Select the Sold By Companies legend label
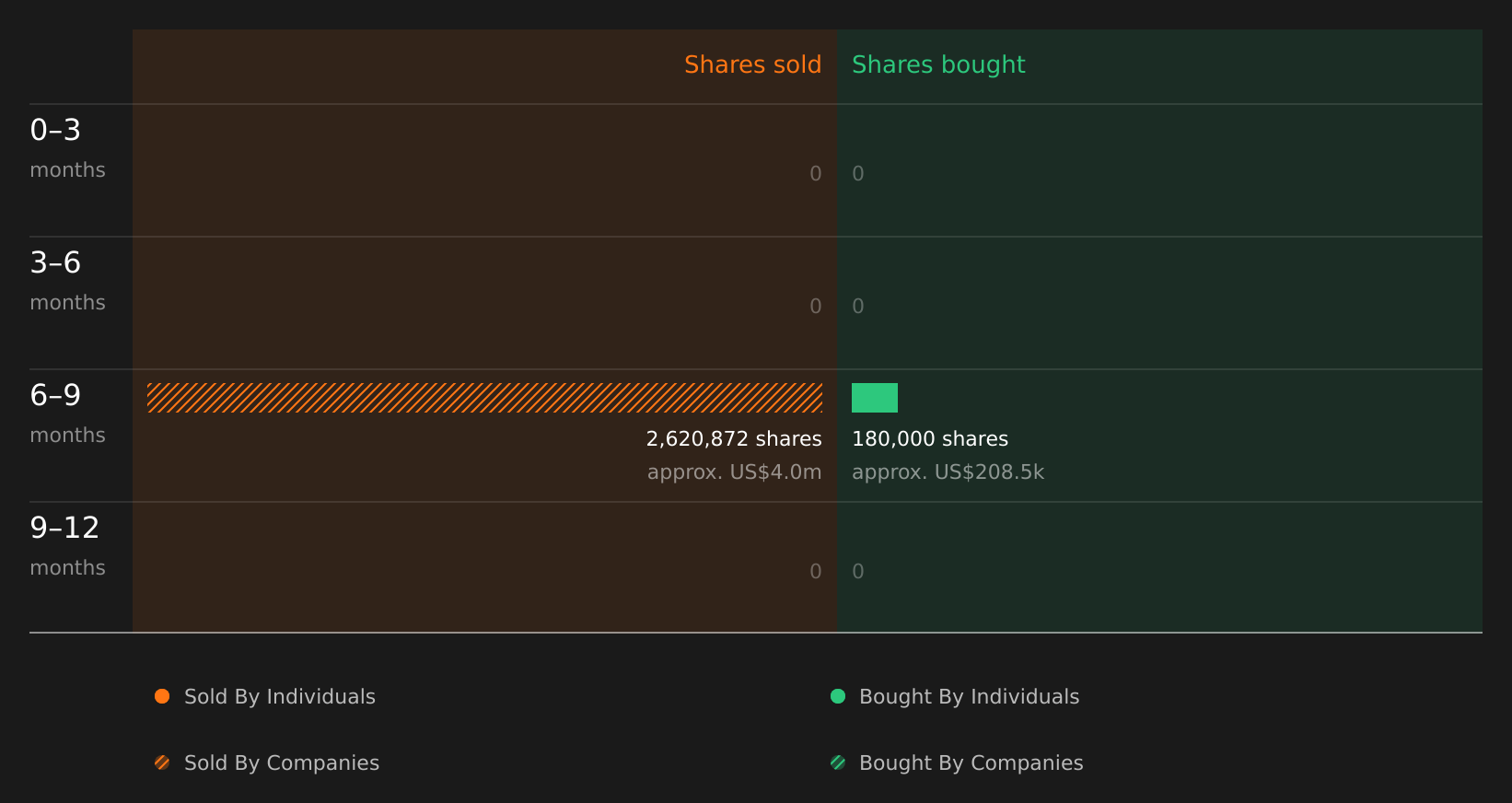The width and height of the screenshot is (1512, 803). (x=282, y=763)
